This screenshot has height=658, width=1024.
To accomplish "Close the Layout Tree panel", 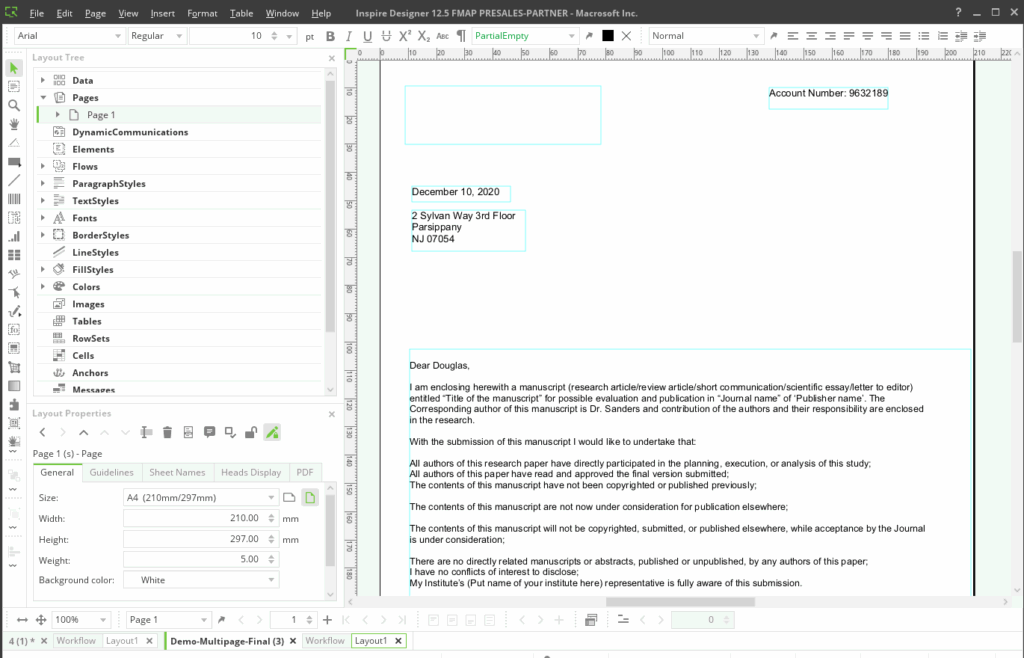I will click(332, 58).
